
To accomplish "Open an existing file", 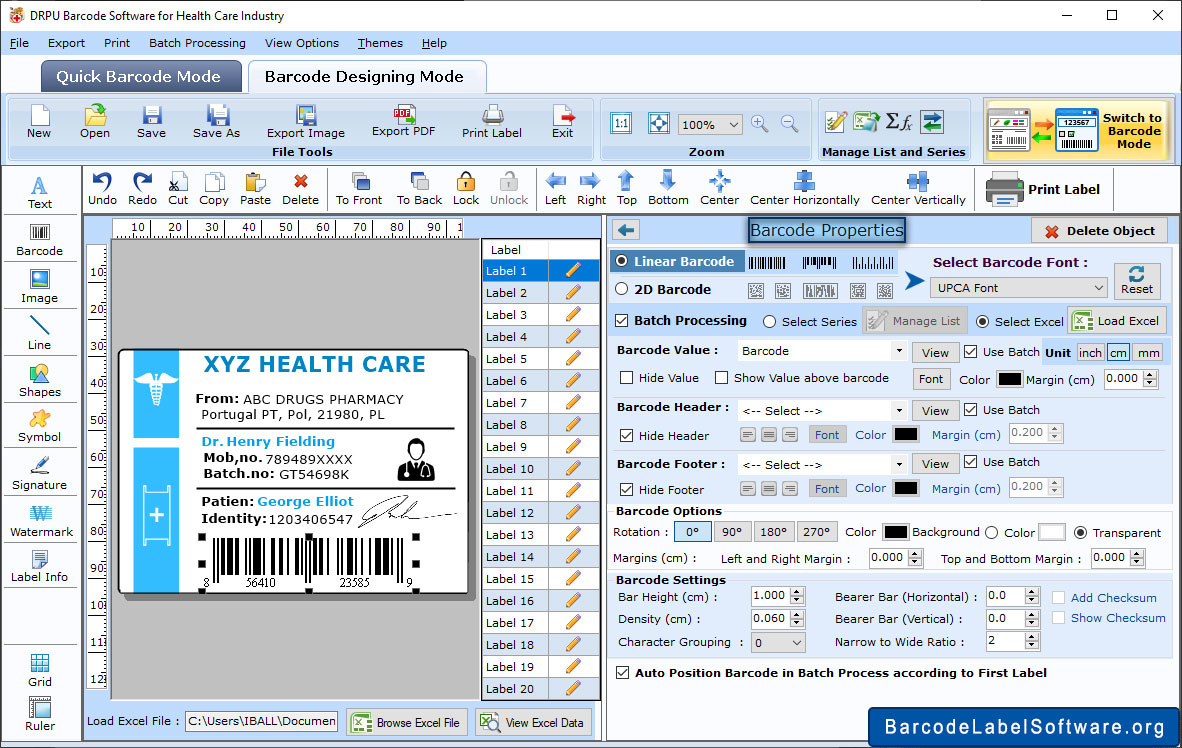I will tap(95, 121).
